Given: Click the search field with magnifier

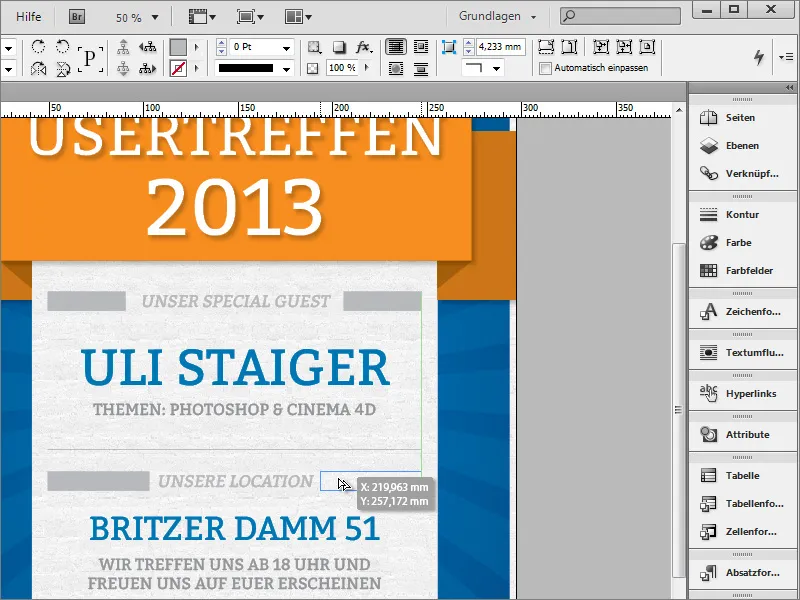Looking at the screenshot, I should 620,16.
